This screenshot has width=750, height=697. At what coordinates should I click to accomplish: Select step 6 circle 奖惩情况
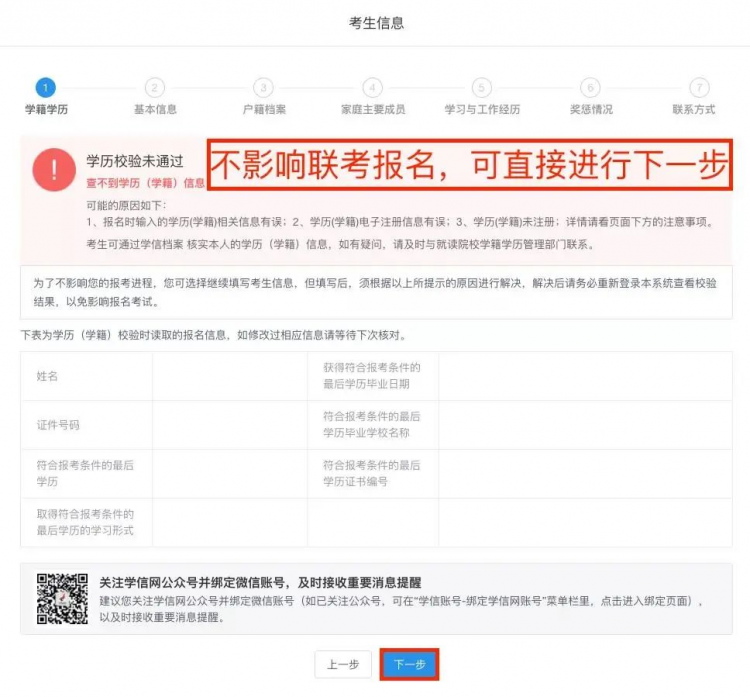[591, 88]
